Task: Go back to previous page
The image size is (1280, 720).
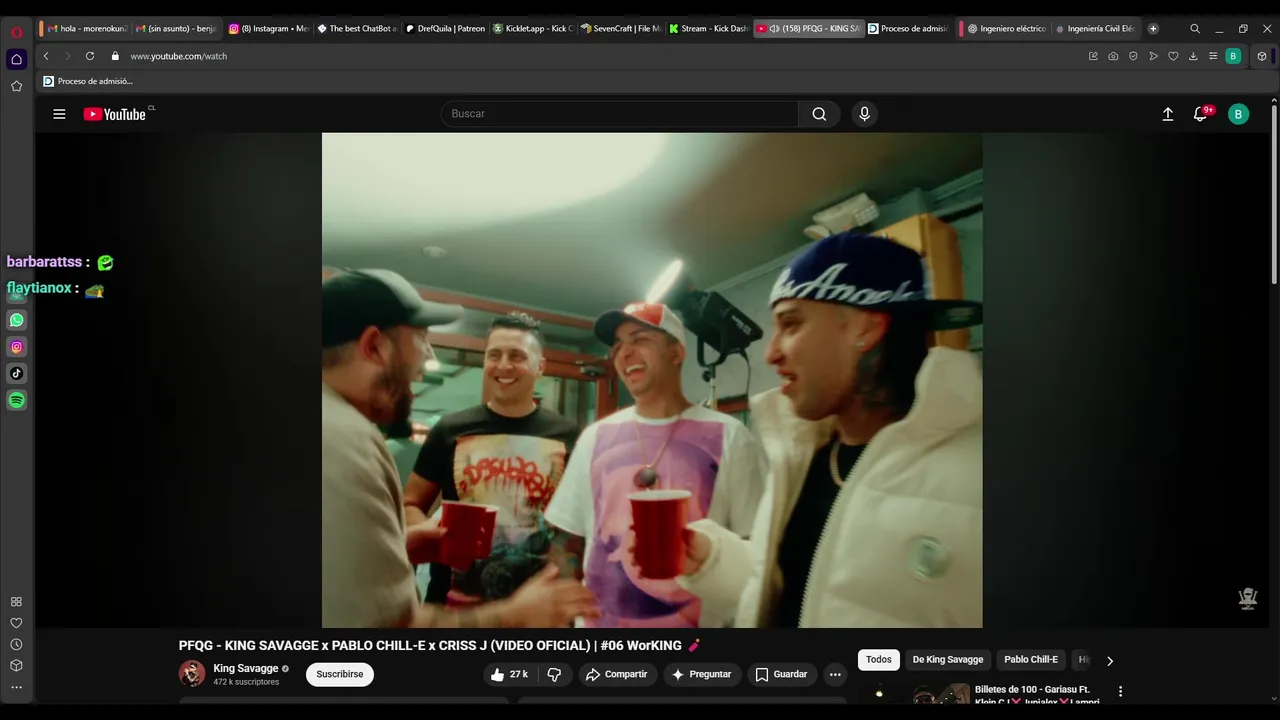Action: (46, 56)
